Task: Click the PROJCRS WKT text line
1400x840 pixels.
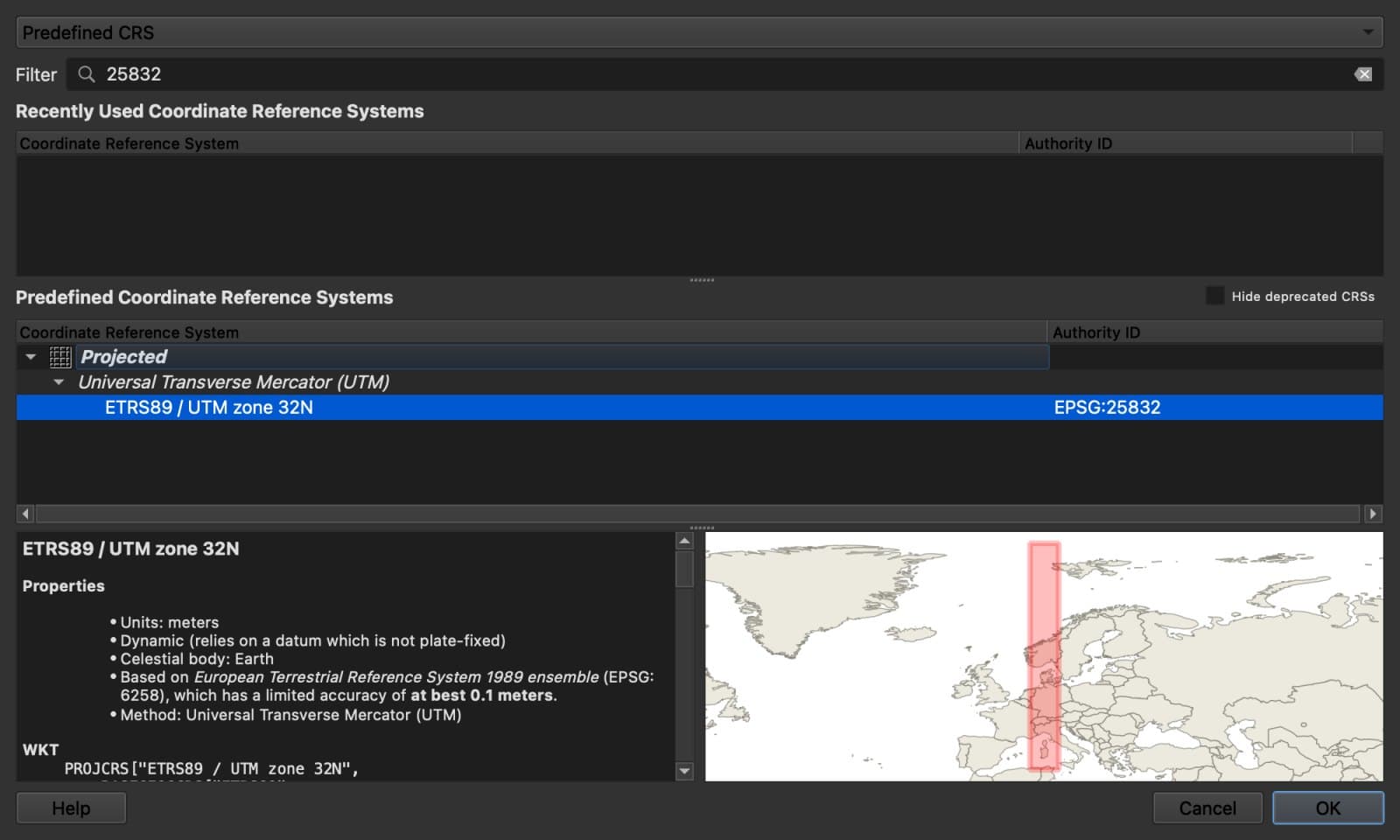Action: [x=211, y=769]
